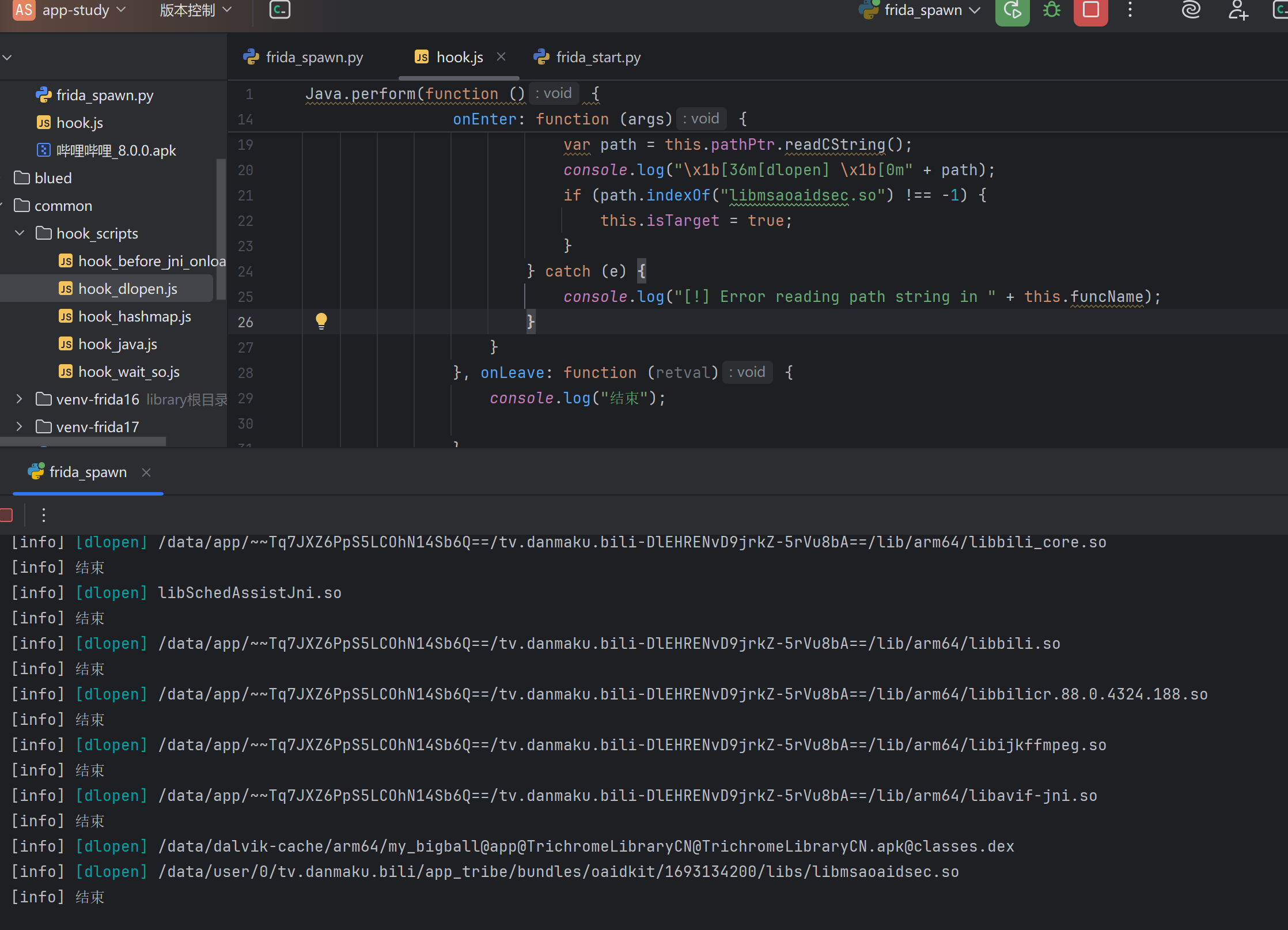The width and height of the screenshot is (1288, 930).
Task: Open the terminal icon in the title bar
Action: pos(280,10)
